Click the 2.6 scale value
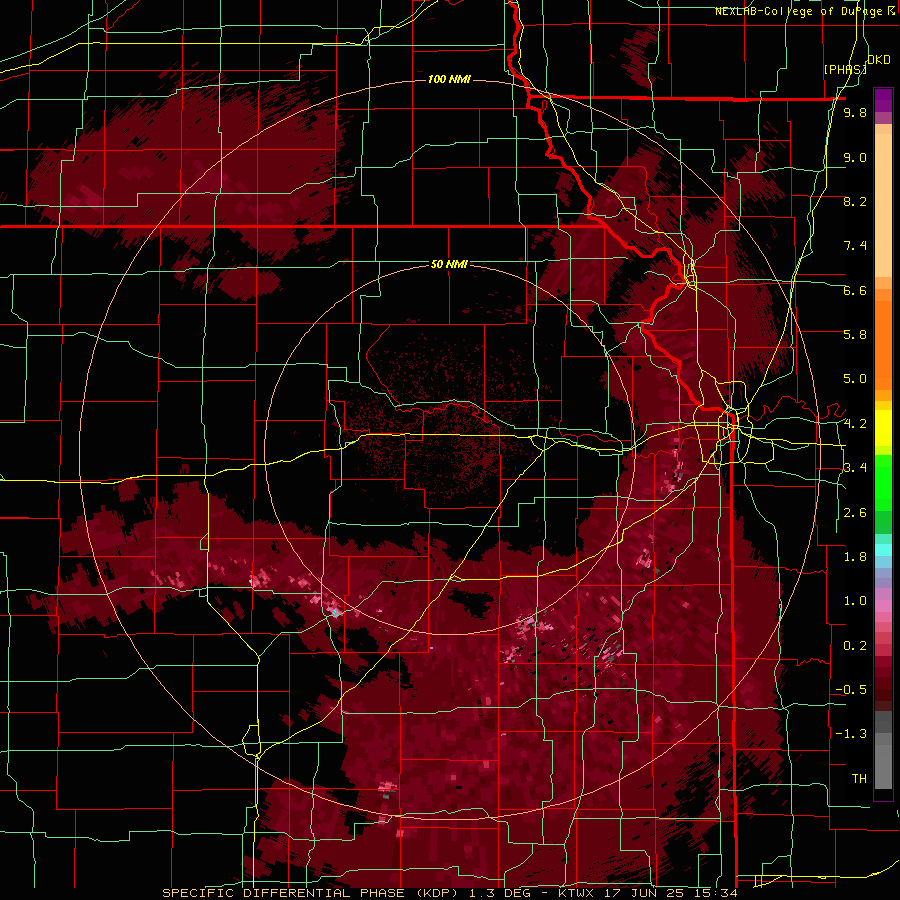Image resolution: width=900 pixels, height=900 pixels. (855, 513)
